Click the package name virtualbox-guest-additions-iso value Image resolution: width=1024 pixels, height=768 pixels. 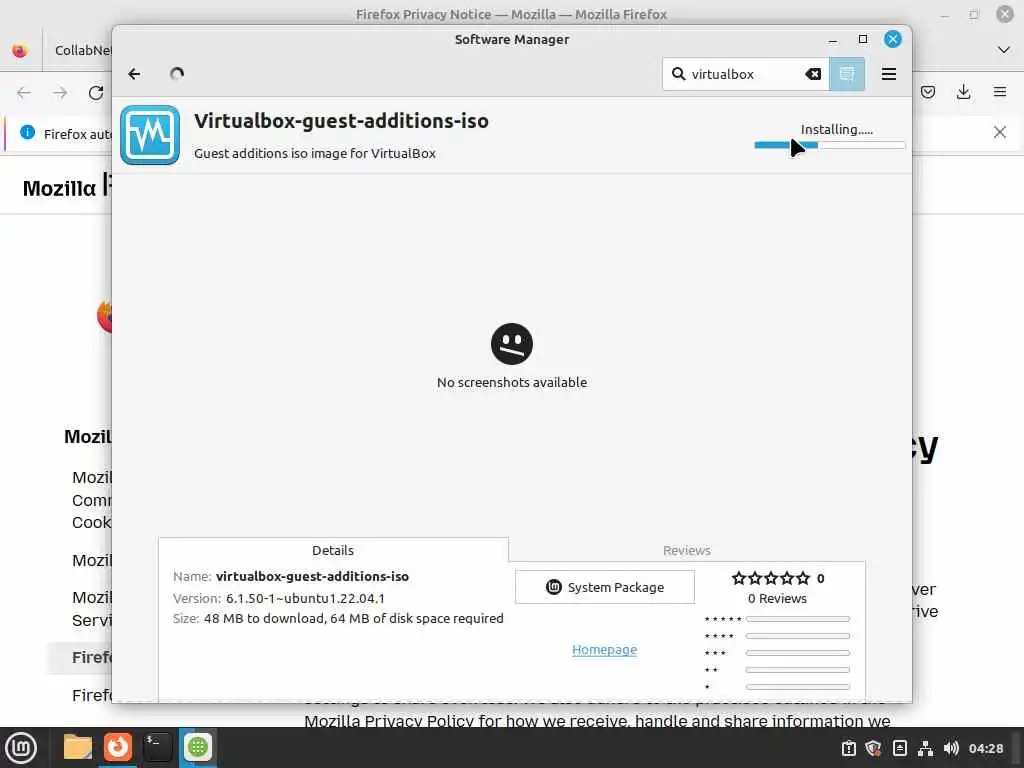(312, 577)
